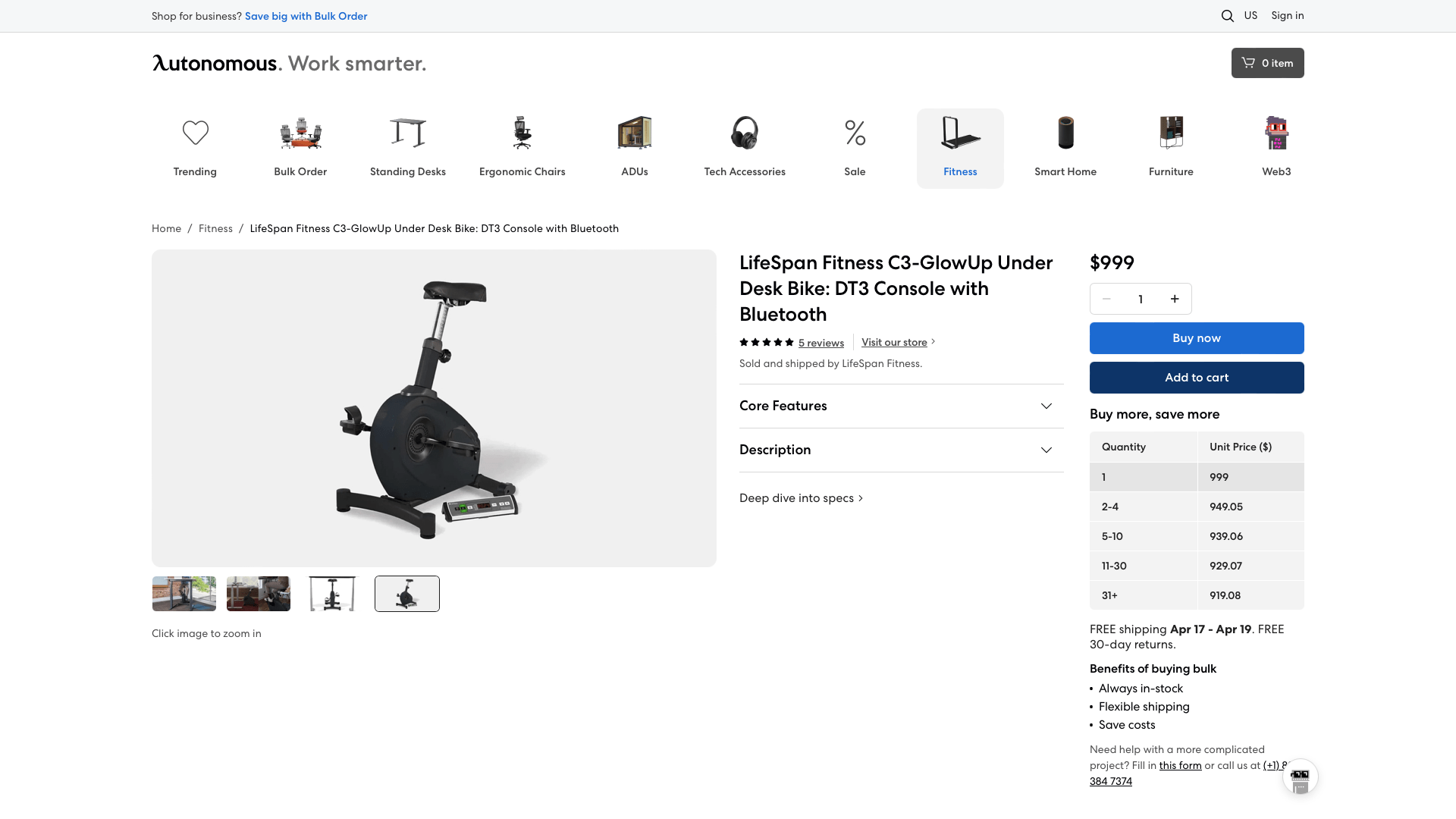Click the quantity input field
Image resolution: width=1456 pixels, height=819 pixels.
pos(1141,299)
